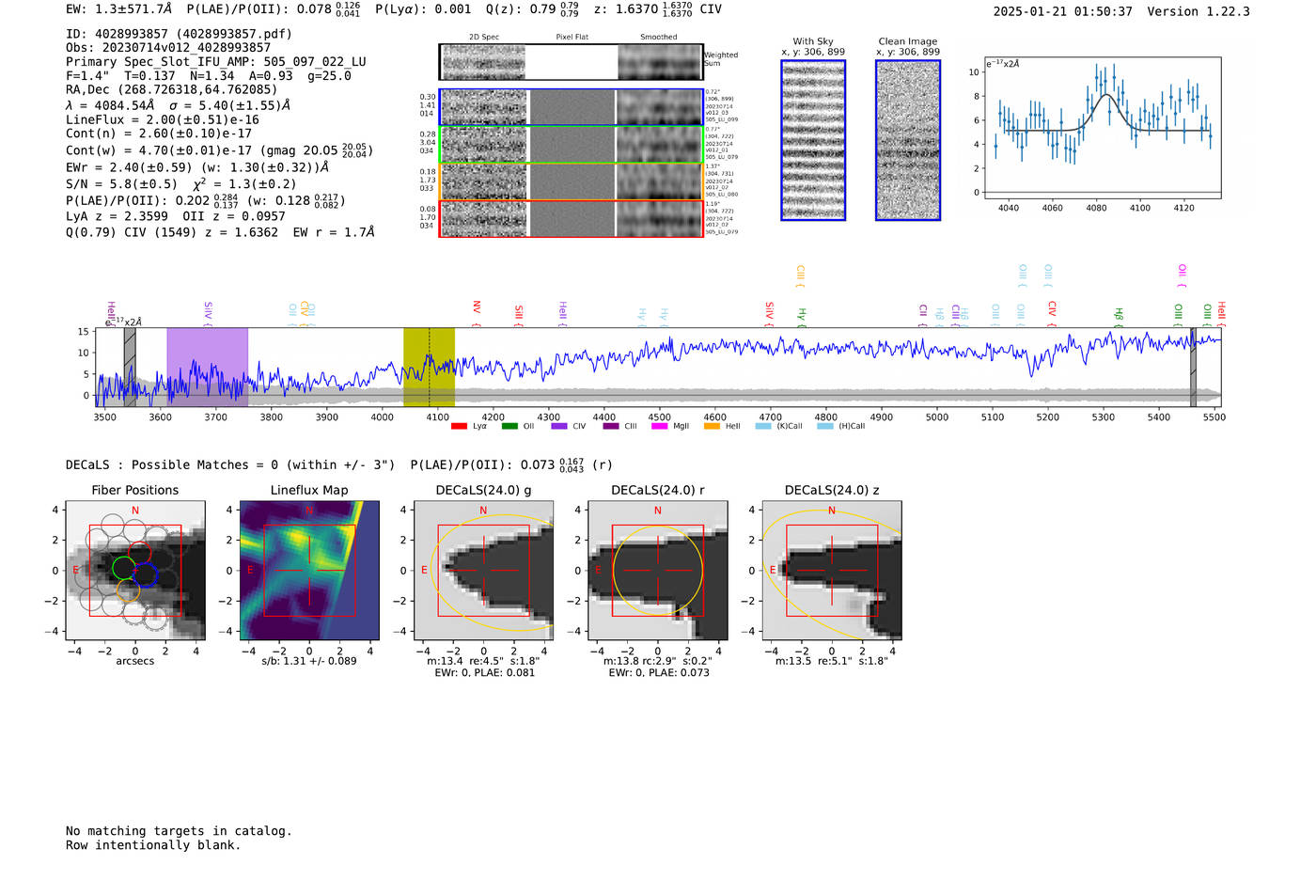Image resolution: width=1316 pixels, height=896 pixels.
Task: Click the Cont(n) = 2.60(±0.10)e-17 line
Action: (159, 134)
